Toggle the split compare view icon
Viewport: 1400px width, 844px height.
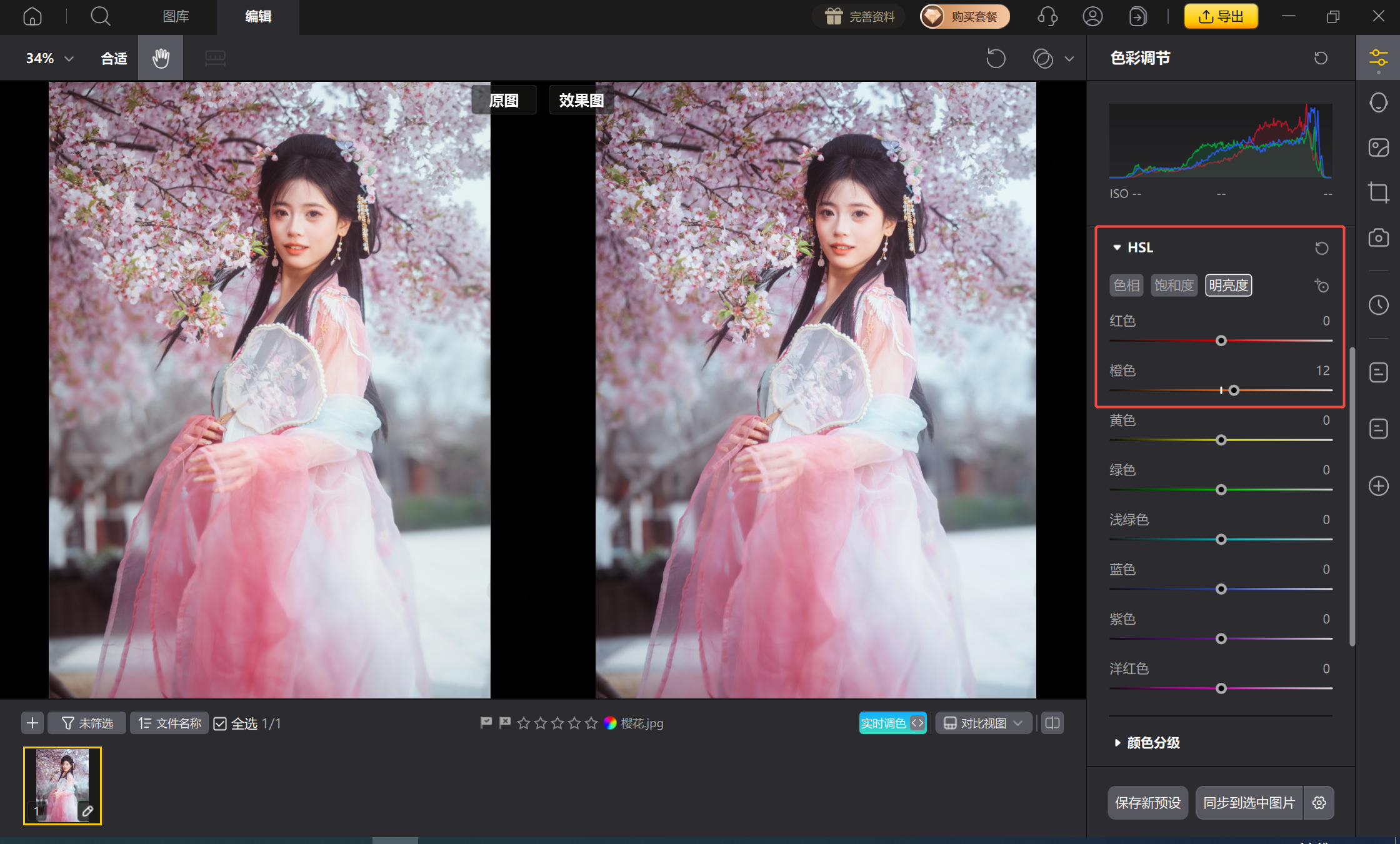[1052, 723]
